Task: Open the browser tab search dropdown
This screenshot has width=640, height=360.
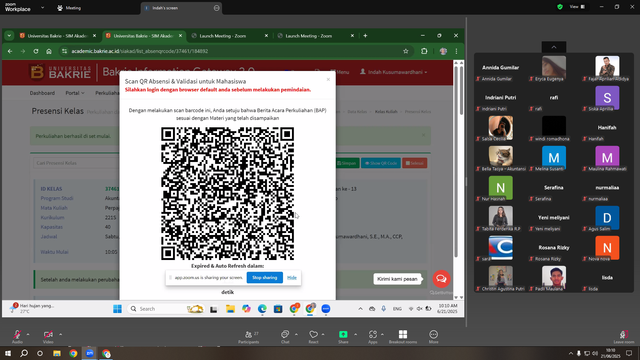Action: (x=9, y=36)
